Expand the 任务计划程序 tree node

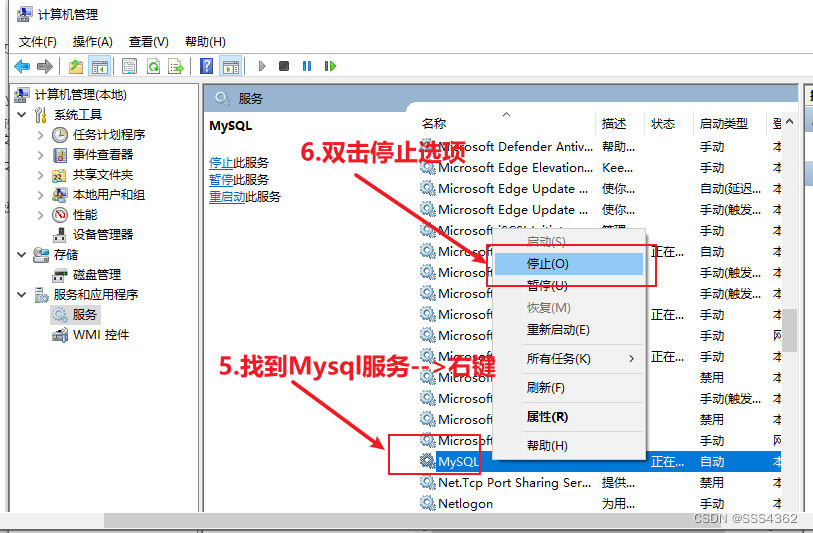[40, 135]
